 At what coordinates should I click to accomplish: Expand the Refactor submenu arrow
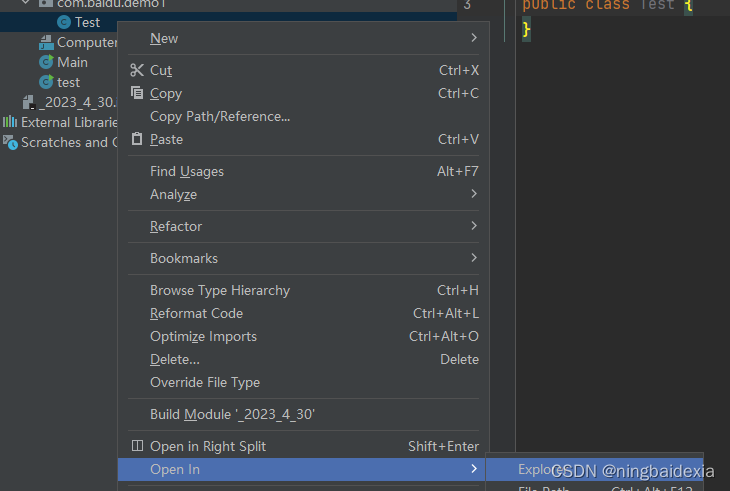(x=474, y=226)
